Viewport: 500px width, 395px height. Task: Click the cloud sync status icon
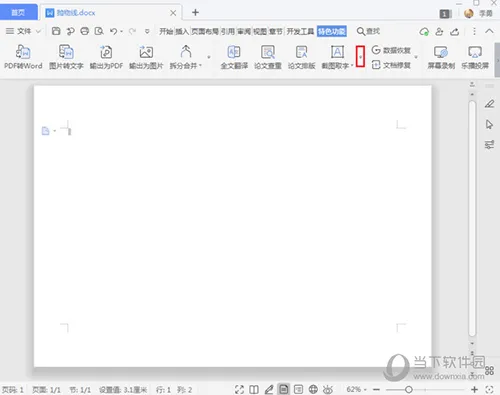pos(424,32)
